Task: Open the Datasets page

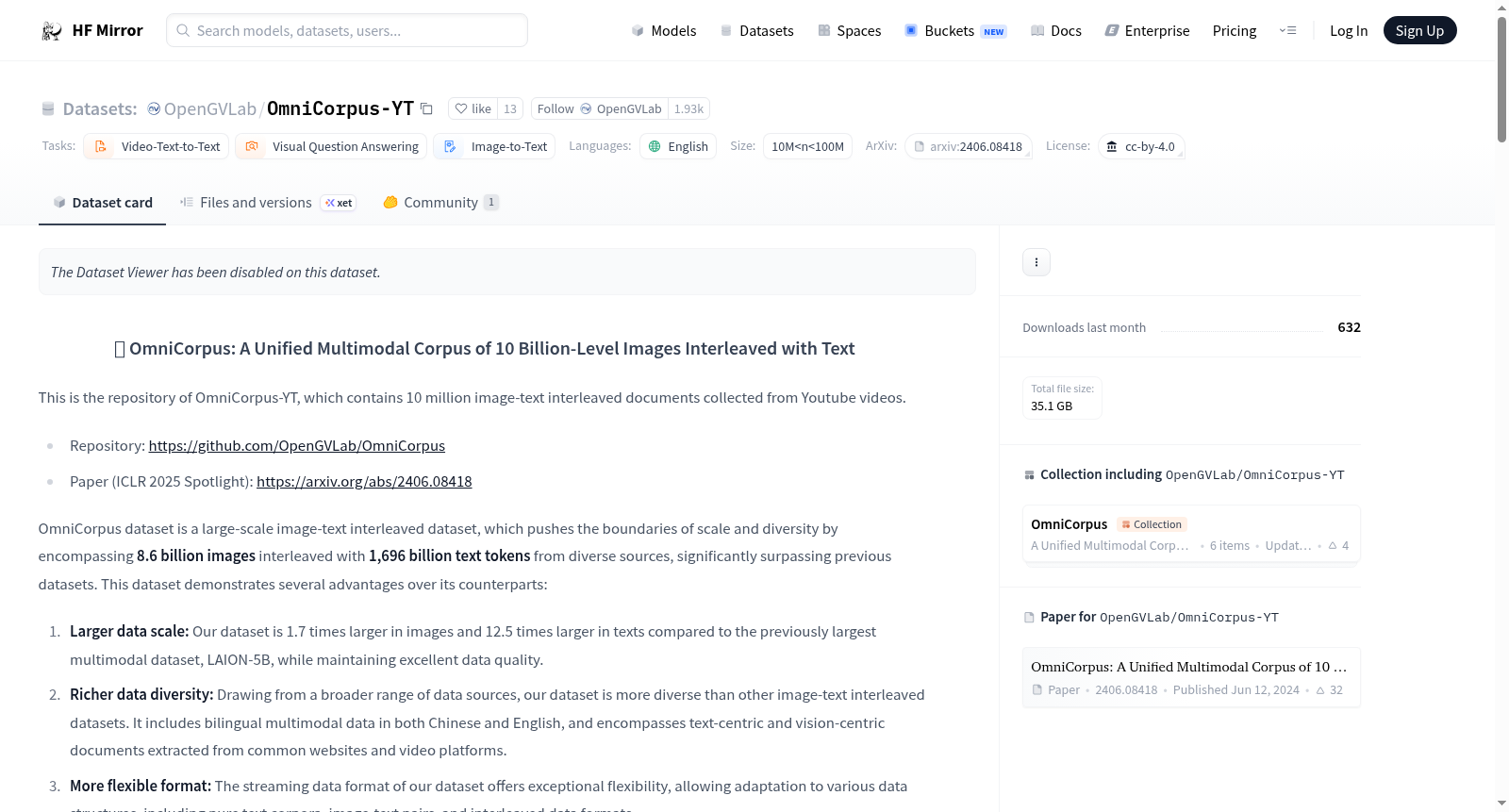Action: pyautogui.click(x=756, y=30)
